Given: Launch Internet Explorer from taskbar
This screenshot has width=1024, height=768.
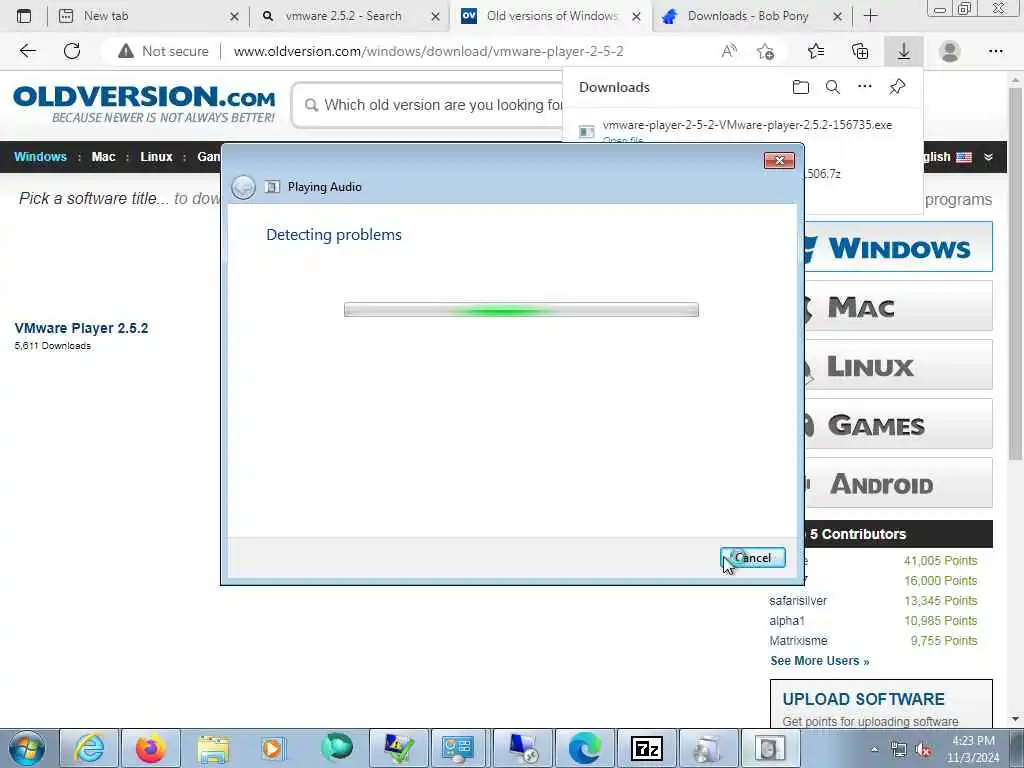Looking at the screenshot, I should (89, 748).
